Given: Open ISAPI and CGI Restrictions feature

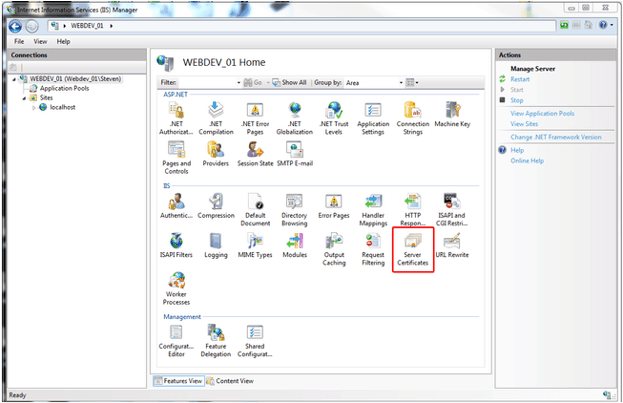Looking at the screenshot, I should tap(452, 210).
